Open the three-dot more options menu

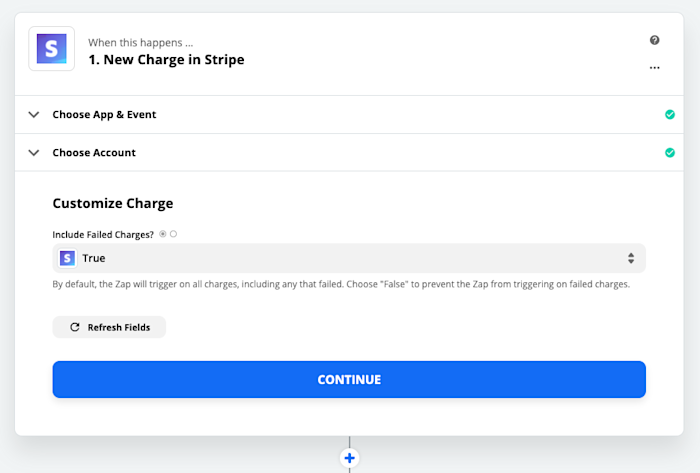point(654,68)
